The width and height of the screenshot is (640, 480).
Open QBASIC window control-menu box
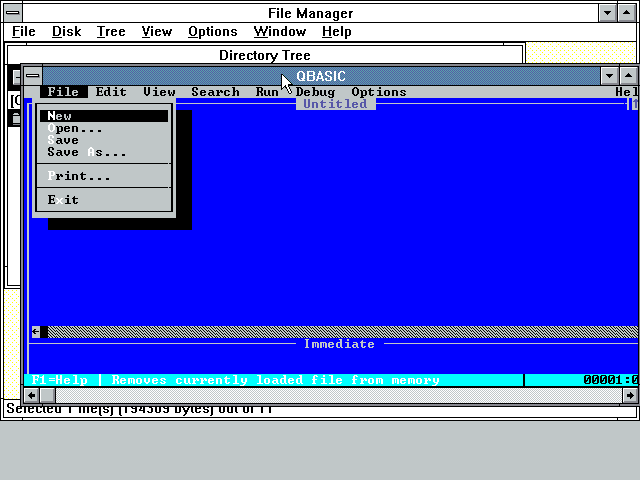(x=33, y=76)
